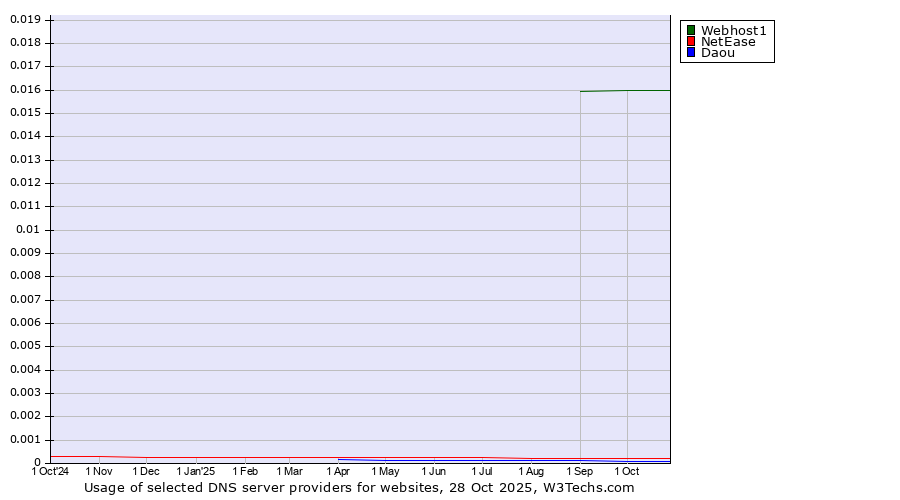Click the green Webhost1 legend swatch
The height and width of the screenshot is (500, 900).
[x=690, y=30]
